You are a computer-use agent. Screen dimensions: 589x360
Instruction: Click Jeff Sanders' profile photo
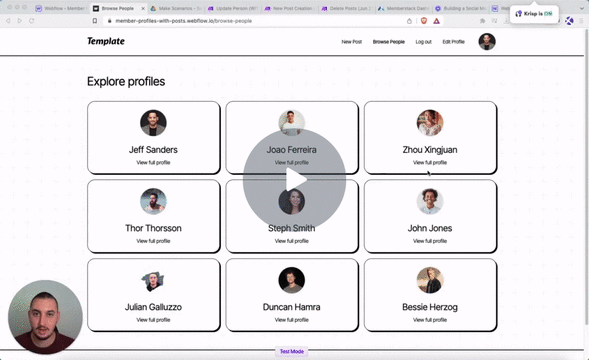(153, 123)
